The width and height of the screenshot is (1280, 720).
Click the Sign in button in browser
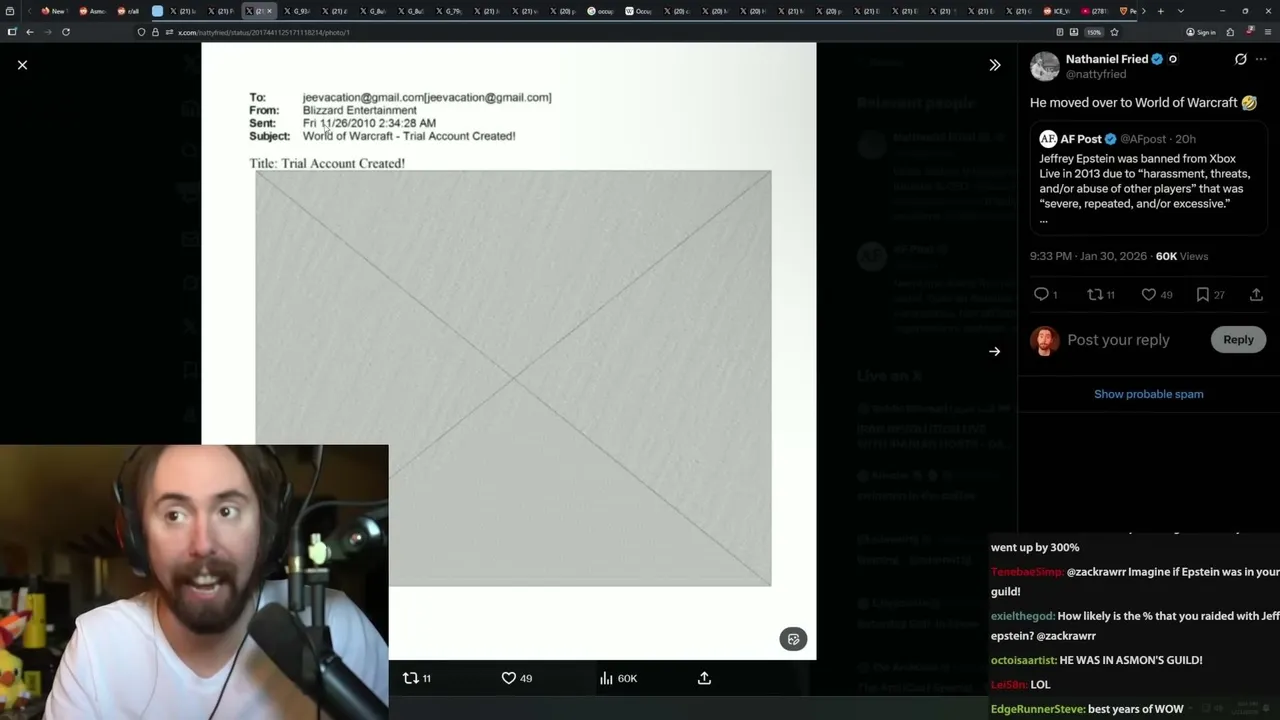(1200, 32)
